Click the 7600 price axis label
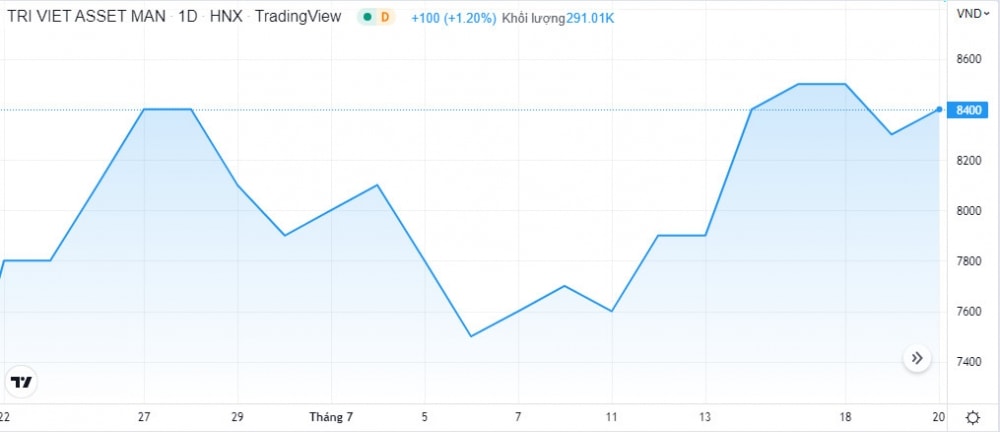 pos(969,311)
